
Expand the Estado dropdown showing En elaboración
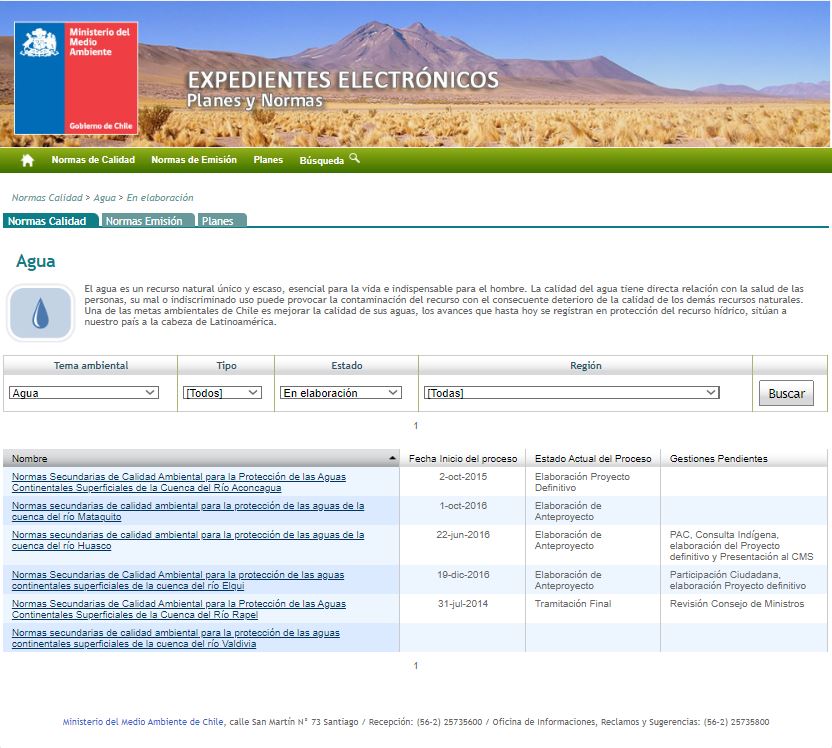tap(341, 393)
